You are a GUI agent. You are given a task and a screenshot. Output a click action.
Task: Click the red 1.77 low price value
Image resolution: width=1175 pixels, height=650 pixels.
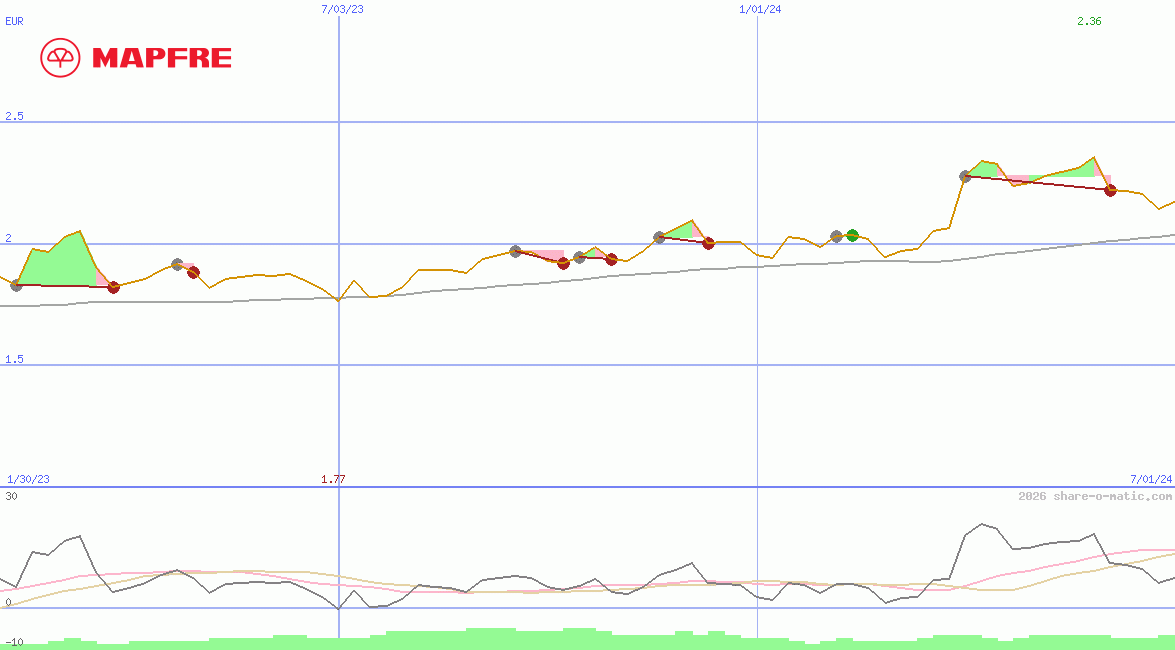333,479
